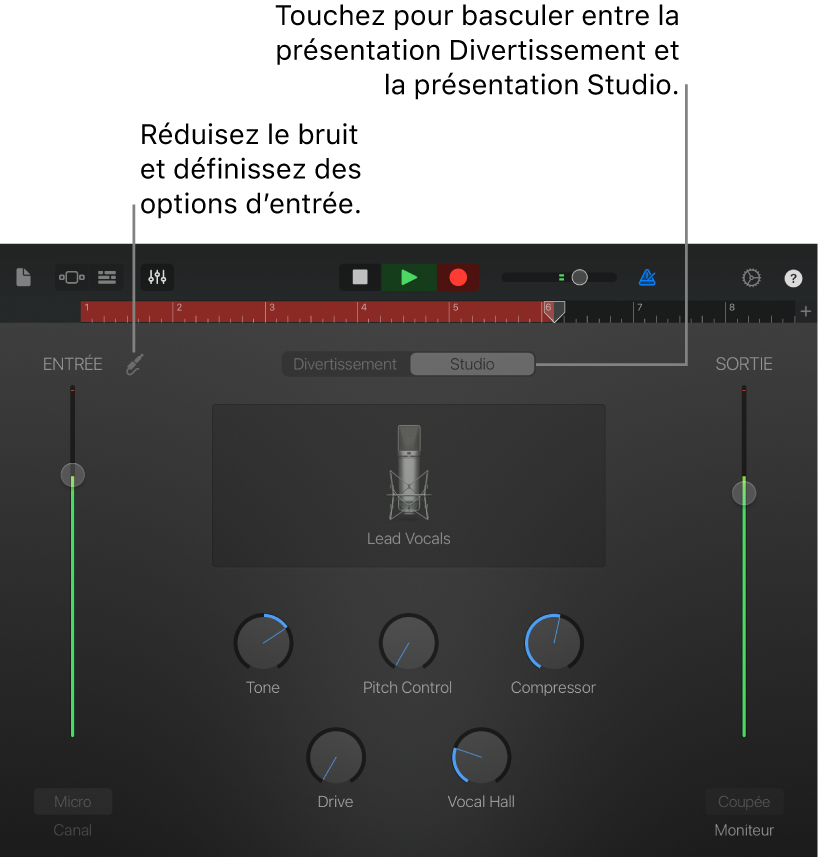
Task: Adjust the ENTRÉE input level fader
Action: 72,475
